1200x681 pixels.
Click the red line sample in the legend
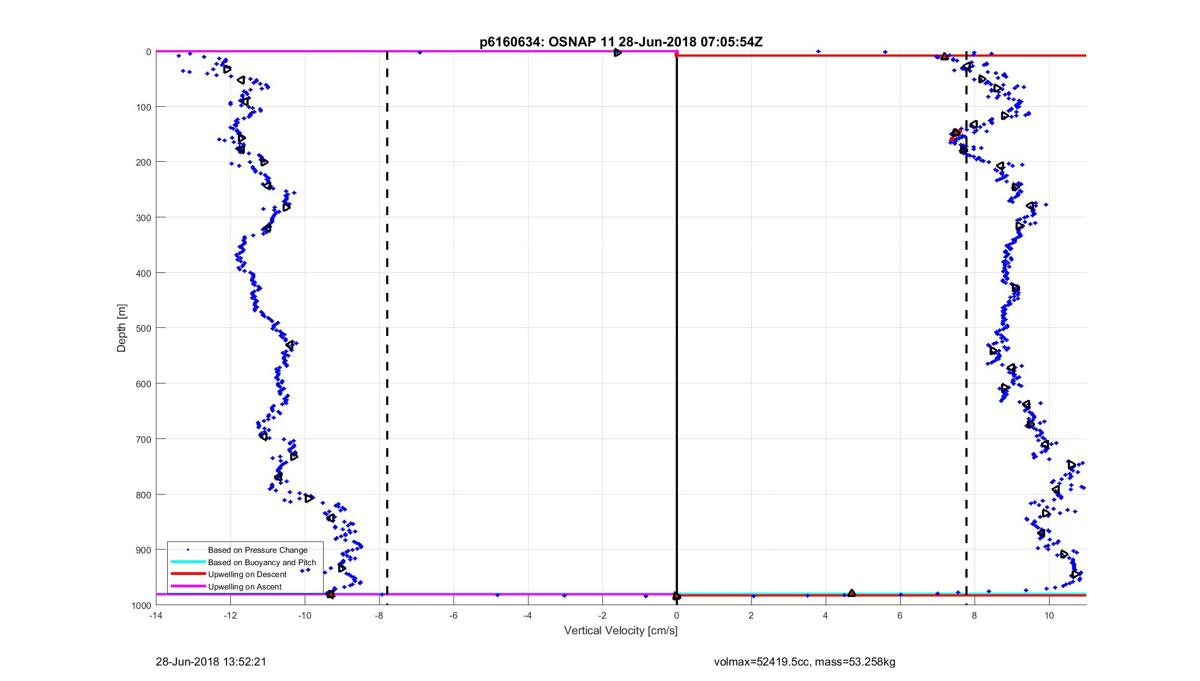tap(187, 574)
